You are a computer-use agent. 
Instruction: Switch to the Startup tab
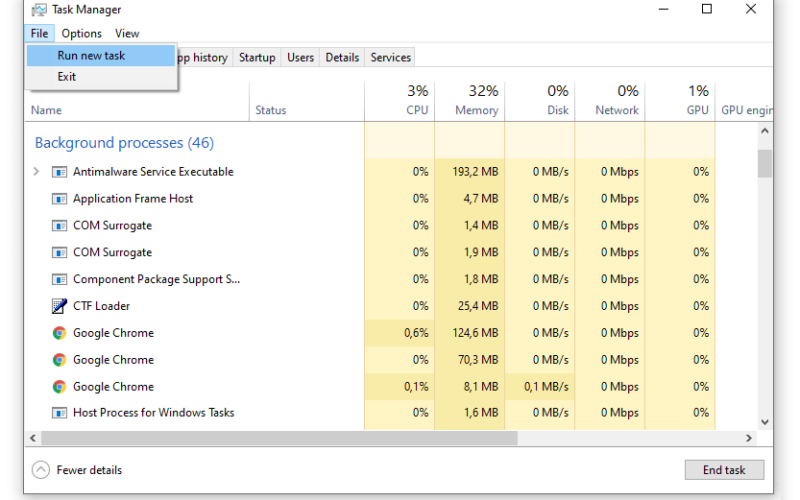coord(257,57)
